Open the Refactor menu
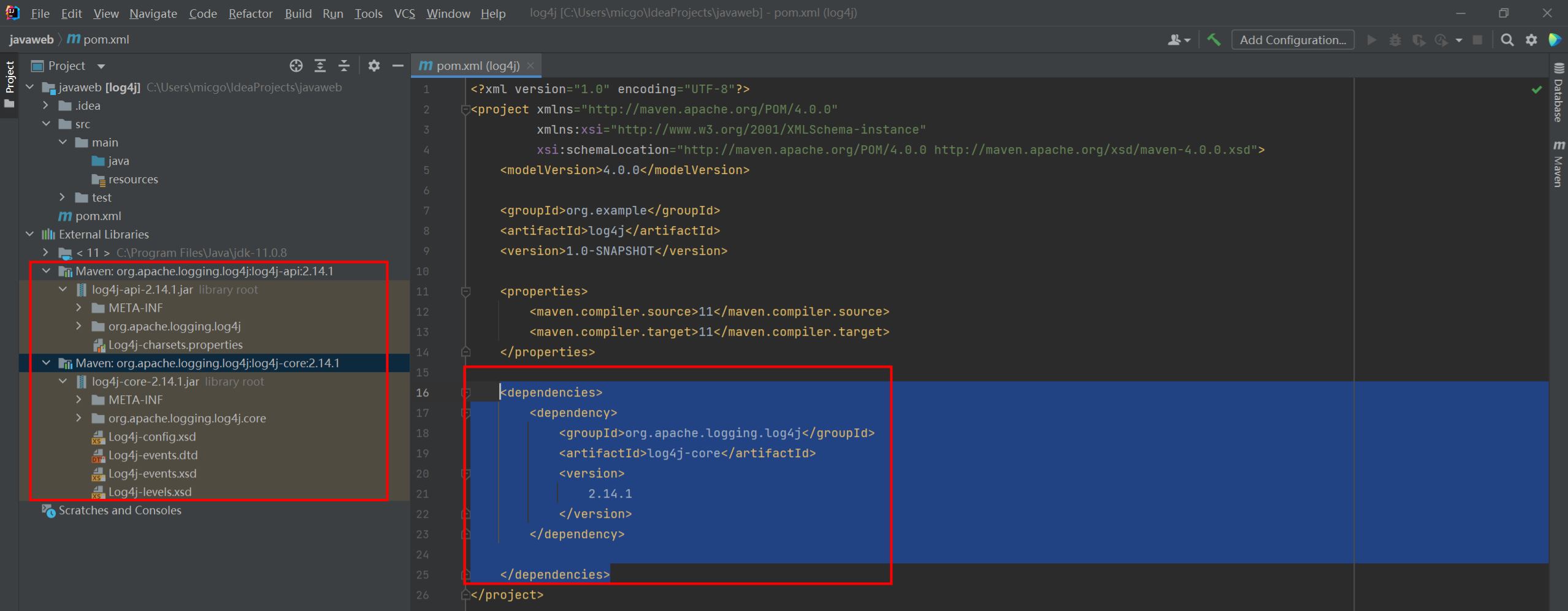 click(x=250, y=13)
